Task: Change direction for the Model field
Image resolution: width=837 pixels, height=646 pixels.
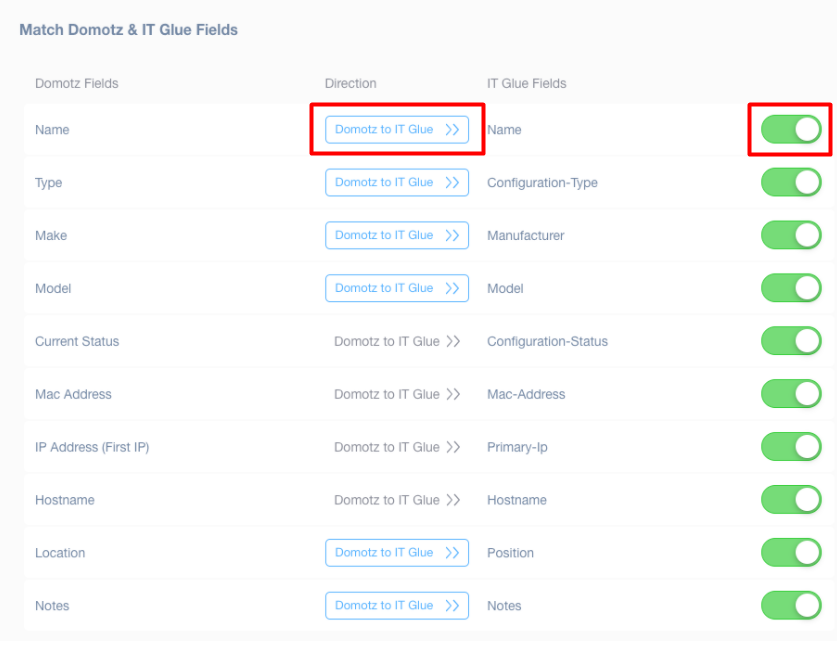Action: pyautogui.click(x=396, y=288)
